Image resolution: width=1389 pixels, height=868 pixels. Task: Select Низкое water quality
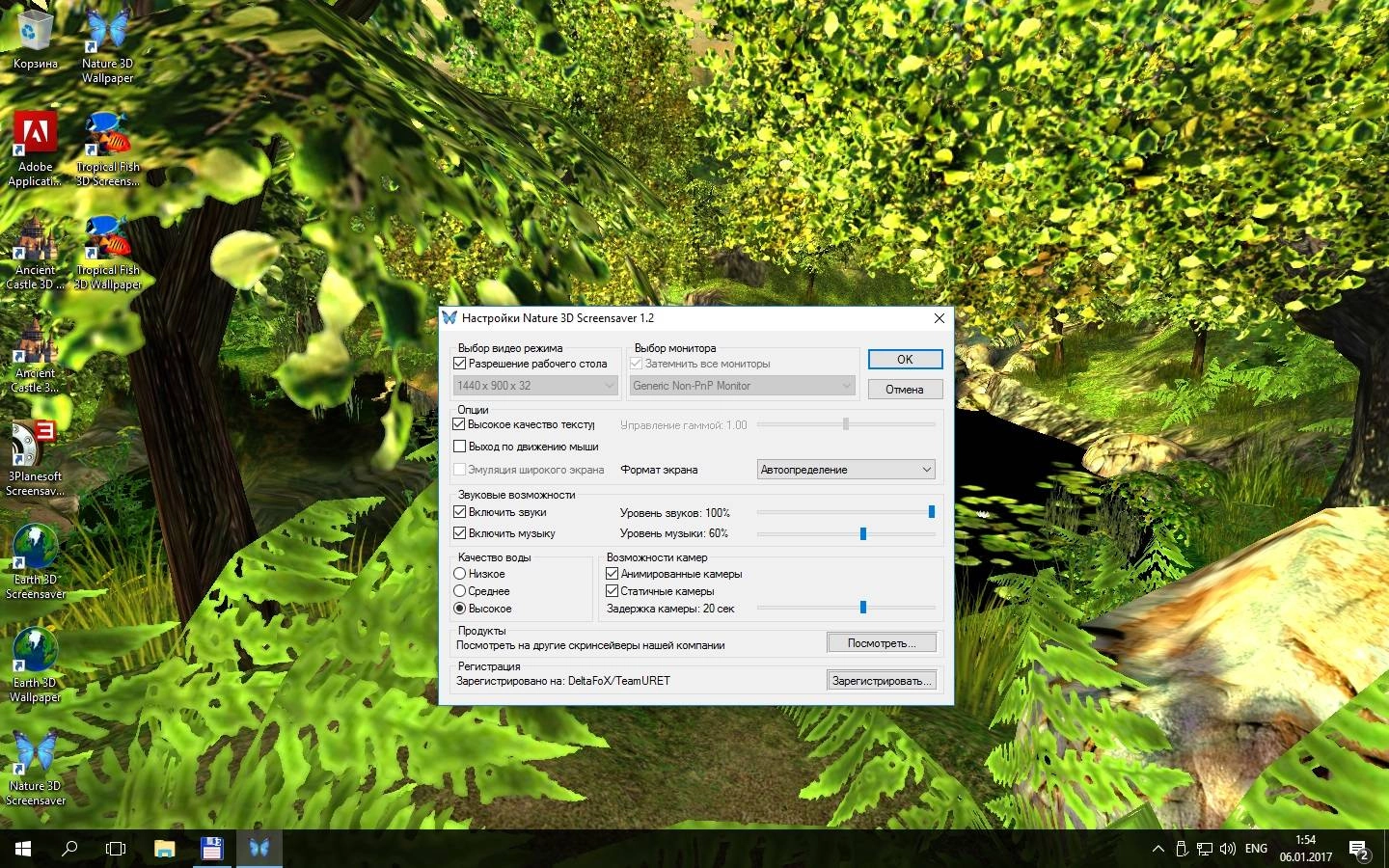460,574
